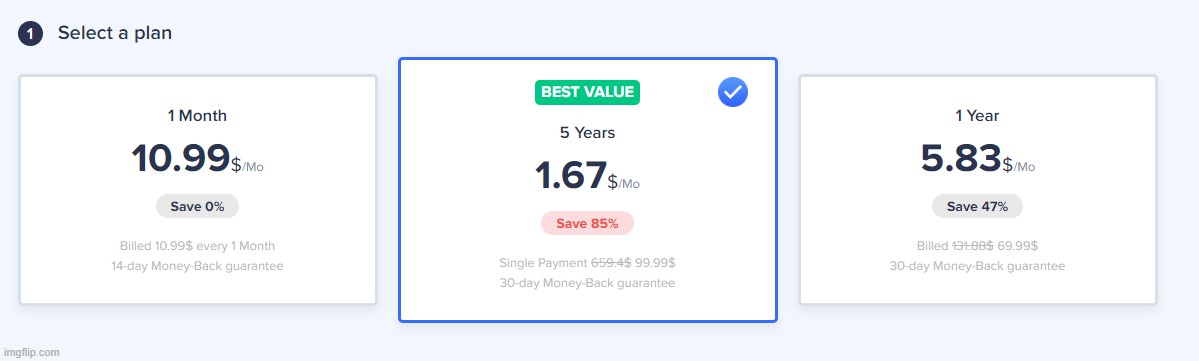
Task: Click the Billed 10.99$ every 1 Month line
Action: click(x=197, y=246)
